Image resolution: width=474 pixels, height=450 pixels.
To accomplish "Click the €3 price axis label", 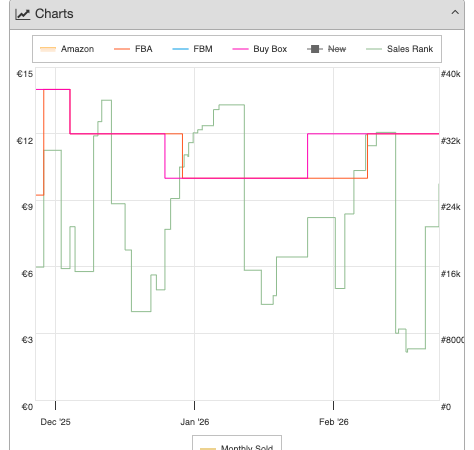I will pyautogui.click(x=27, y=340).
